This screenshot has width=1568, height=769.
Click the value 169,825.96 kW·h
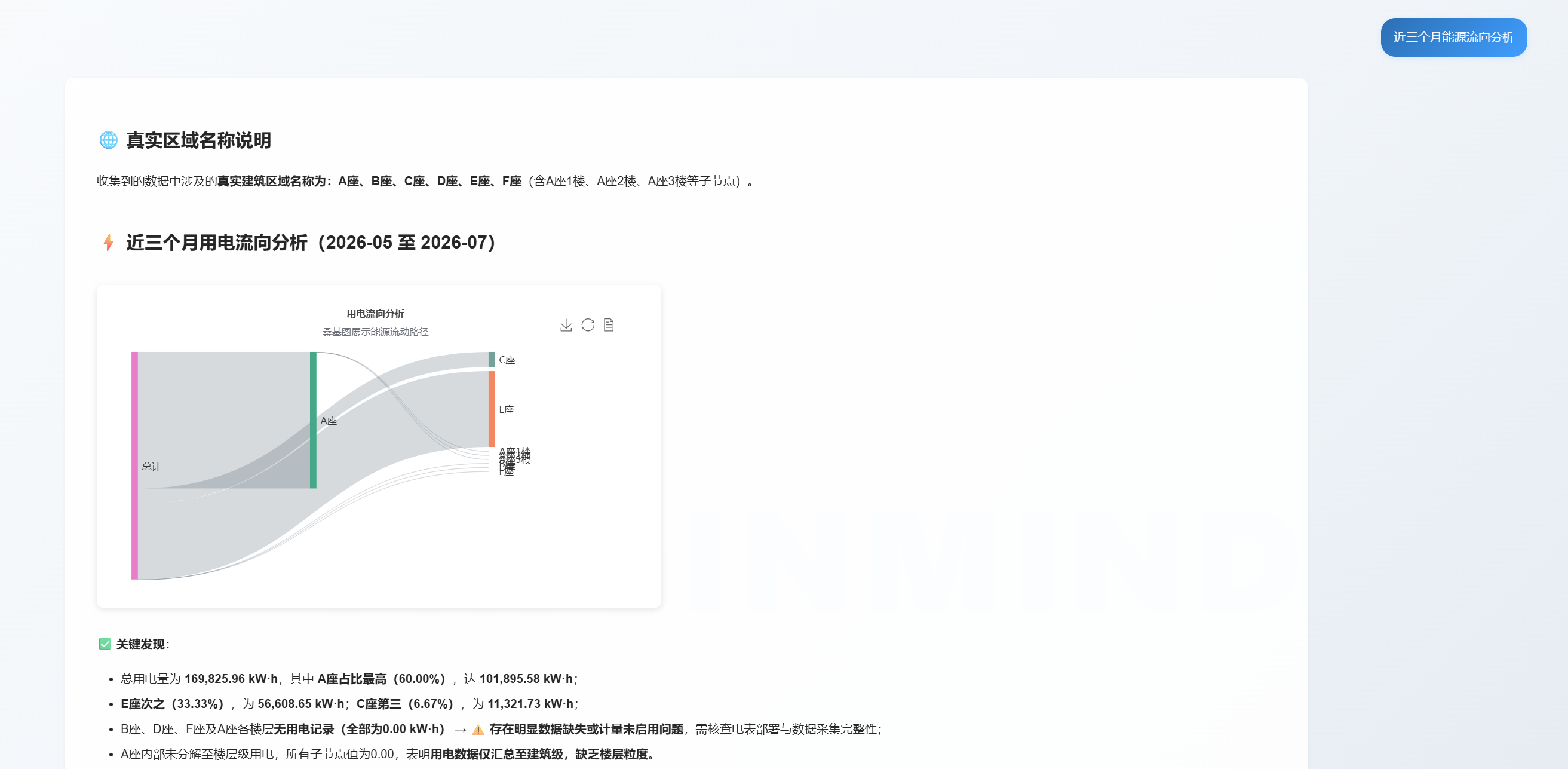(x=231, y=679)
